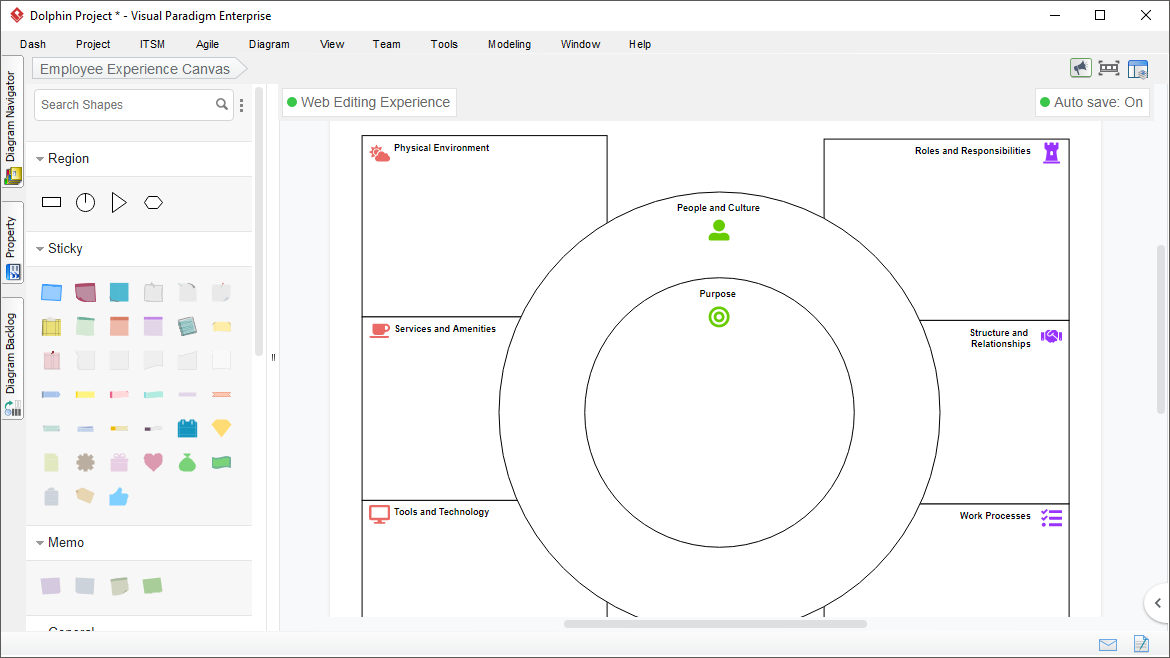This screenshot has height=658, width=1170.
Task: Pick the blue calendar sticky shape
Action: [x=187, y=428]
